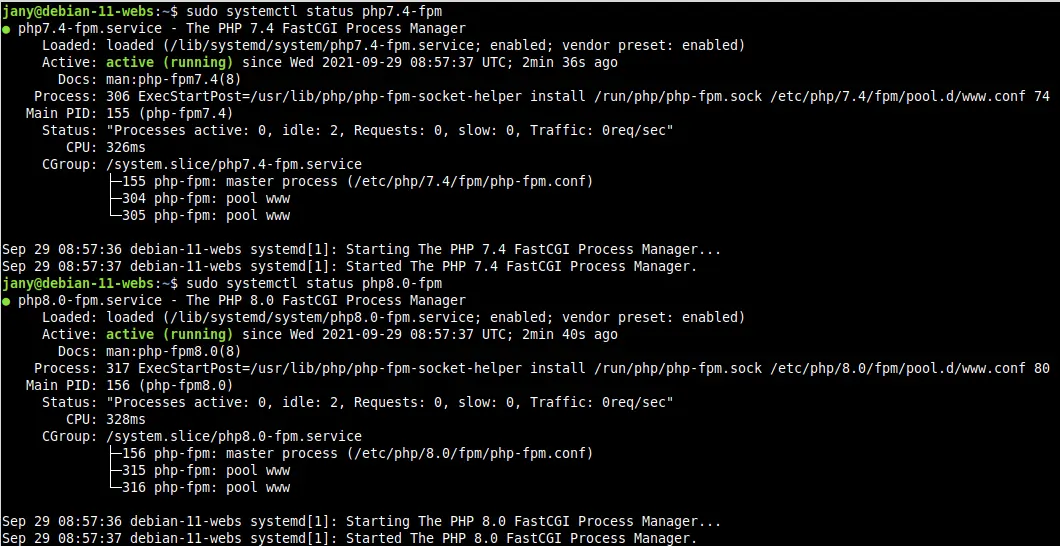Click the tree entry 305 php-fpm pool www
This screenshot has width=1062, height=546.
point(199,215)
